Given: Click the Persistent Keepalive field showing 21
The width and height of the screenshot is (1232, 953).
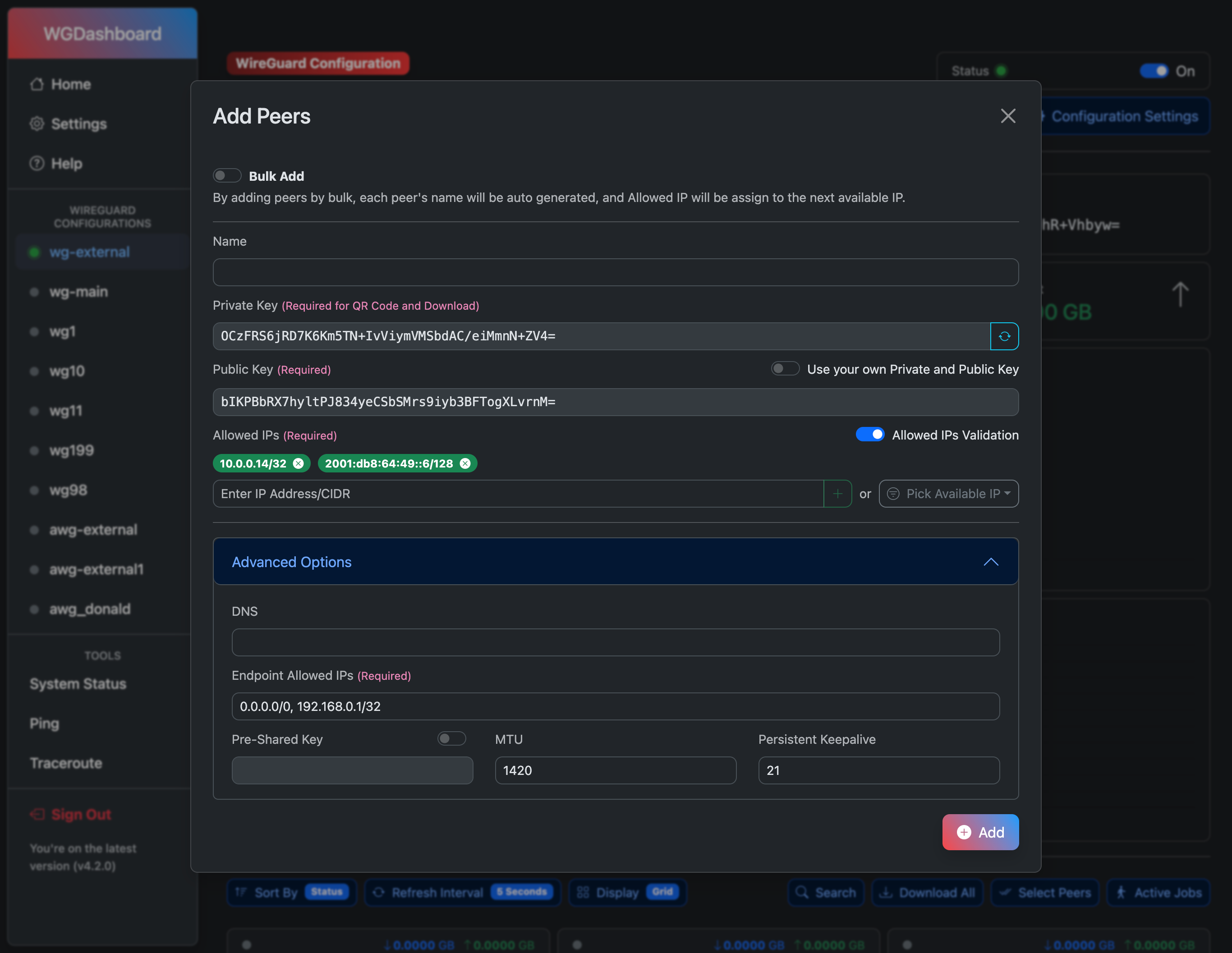Looking at the screenshot, I should coord(879,770).
